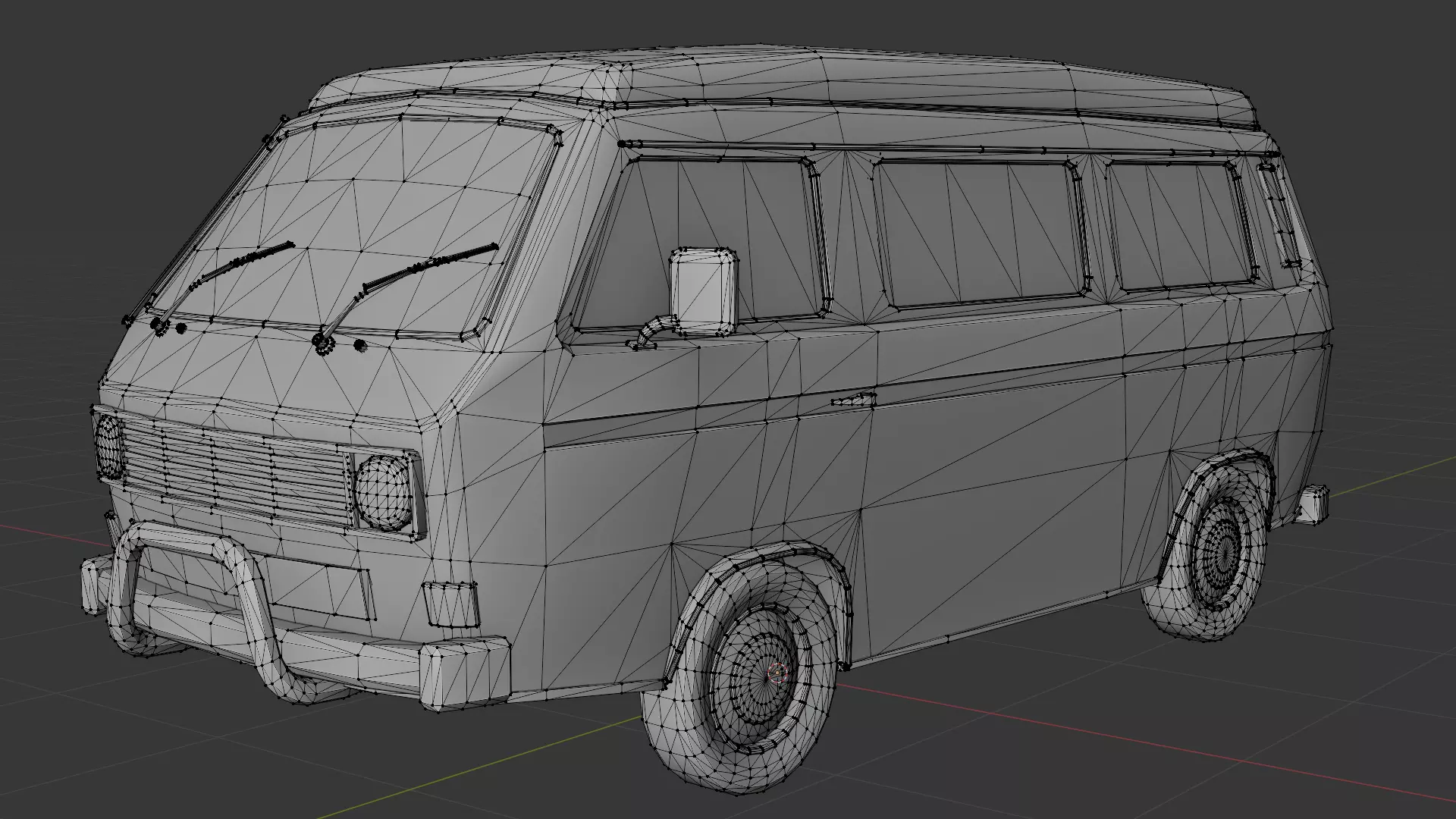Select the round headlight at the grille's left end
The height and width of the screenshot is (819, 1456).
click(108, 447)
